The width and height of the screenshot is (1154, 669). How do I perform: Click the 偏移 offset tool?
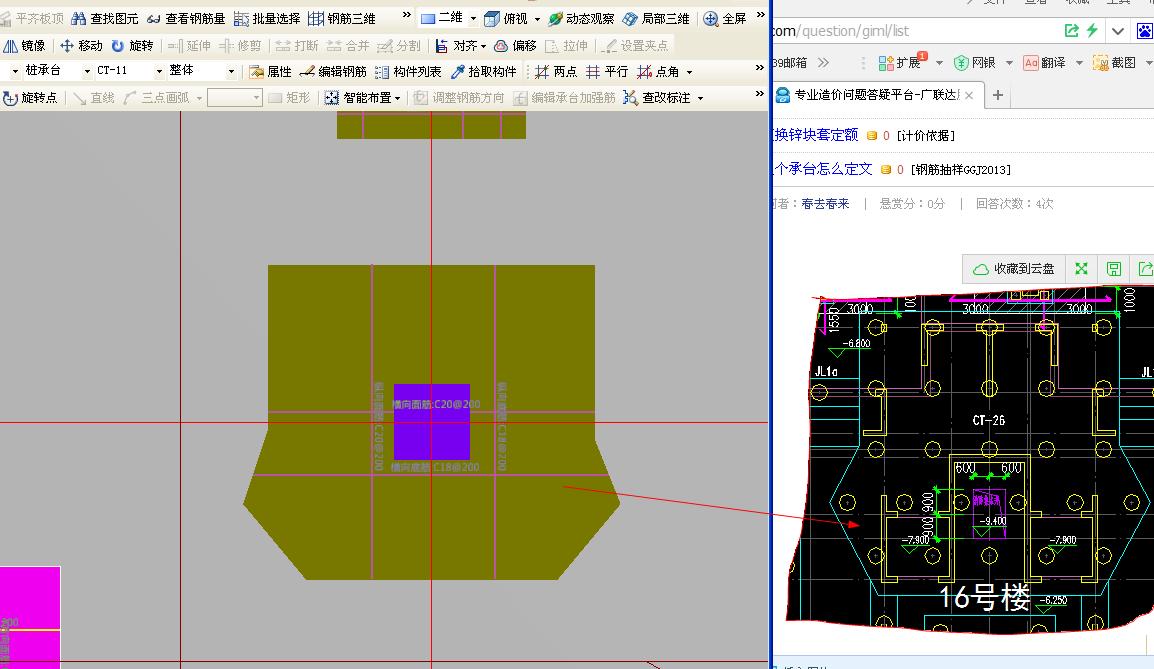coord(515,46)
